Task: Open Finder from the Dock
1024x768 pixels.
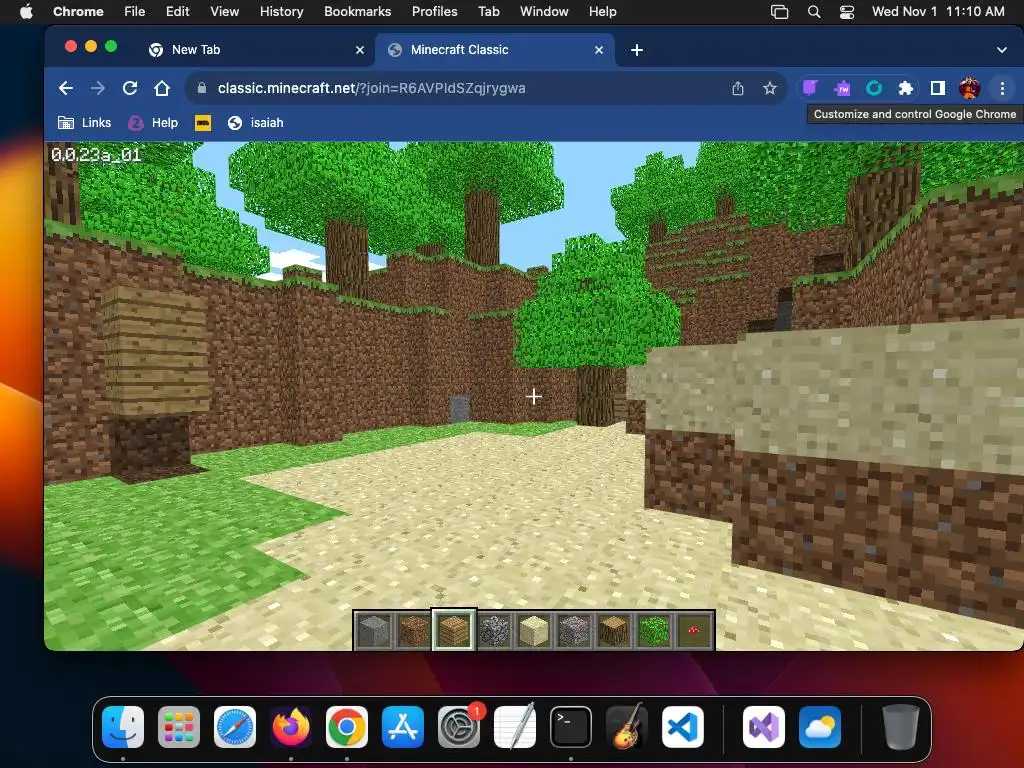Action: click(123, 727)
